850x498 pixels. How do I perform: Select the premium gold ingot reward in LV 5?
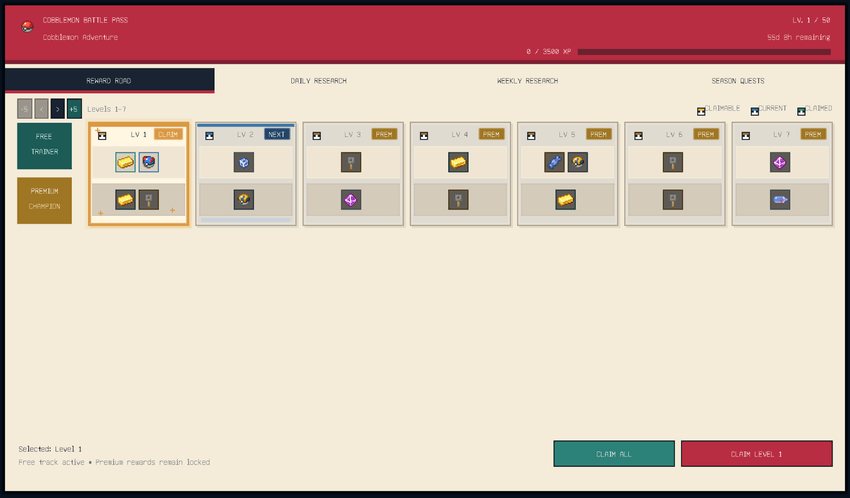[565, 199]
